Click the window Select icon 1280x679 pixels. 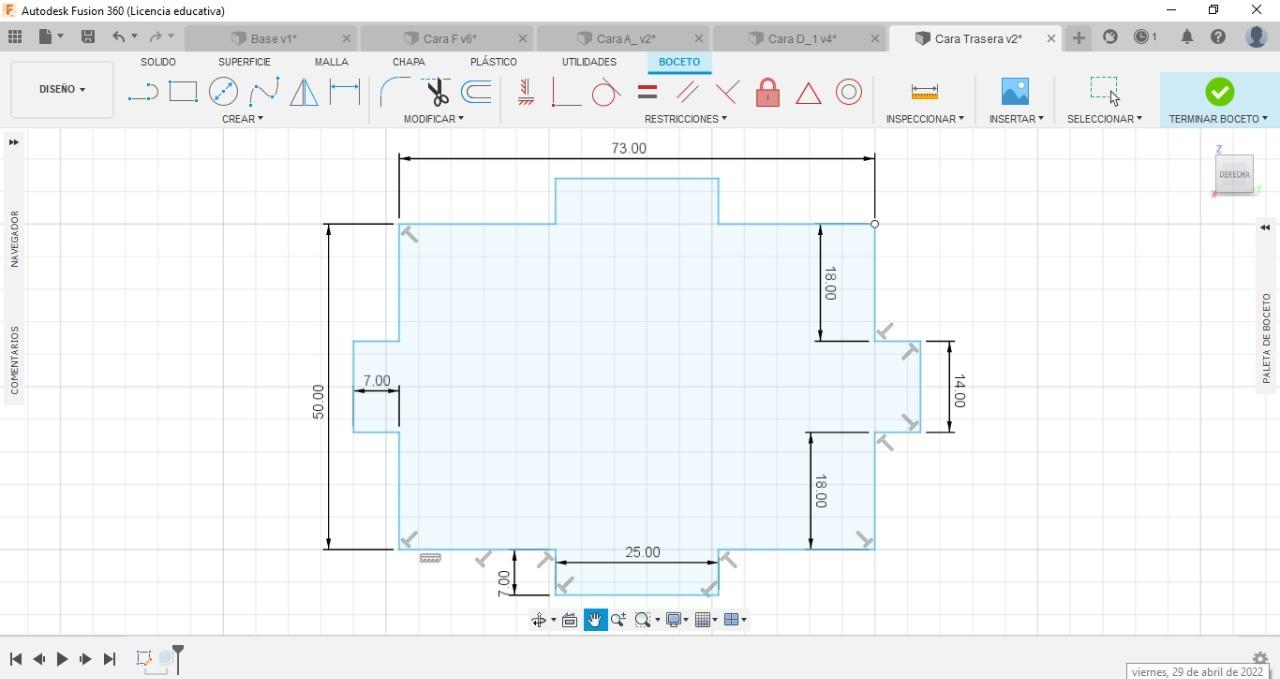pyautogui.click(x=1104, y=90)
